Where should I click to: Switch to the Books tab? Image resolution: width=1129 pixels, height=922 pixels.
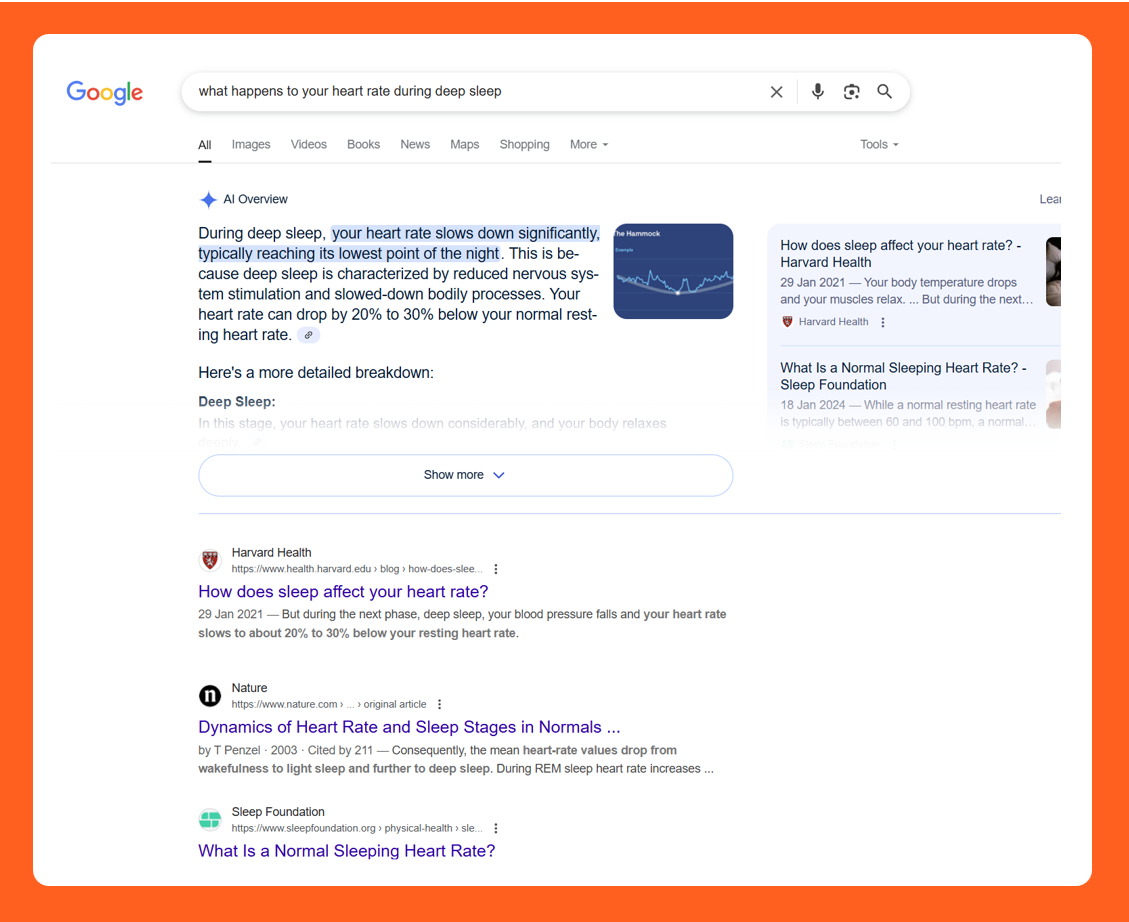coord(364,145)
